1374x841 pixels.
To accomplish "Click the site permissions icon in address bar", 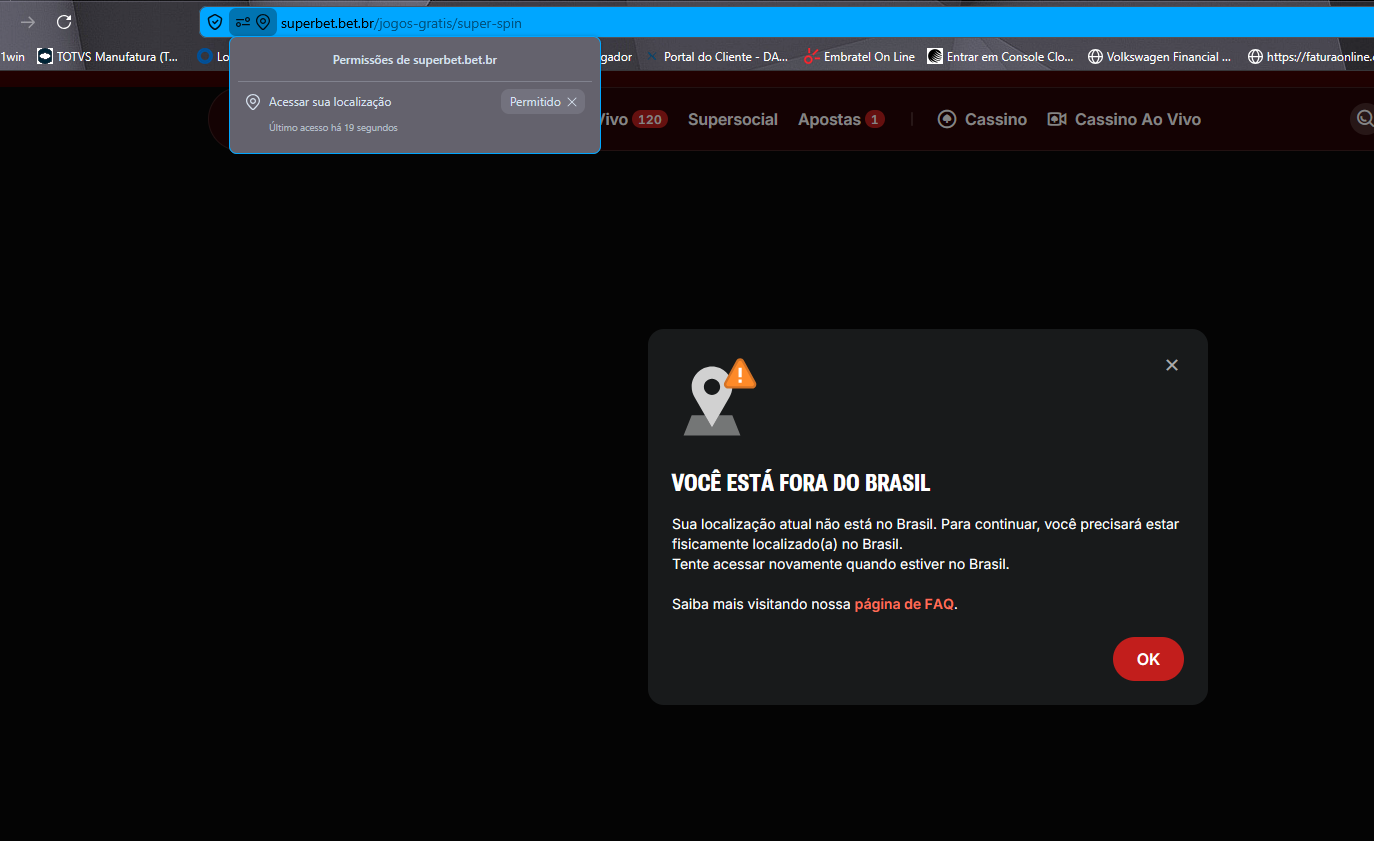I will (x=243, y=22).
